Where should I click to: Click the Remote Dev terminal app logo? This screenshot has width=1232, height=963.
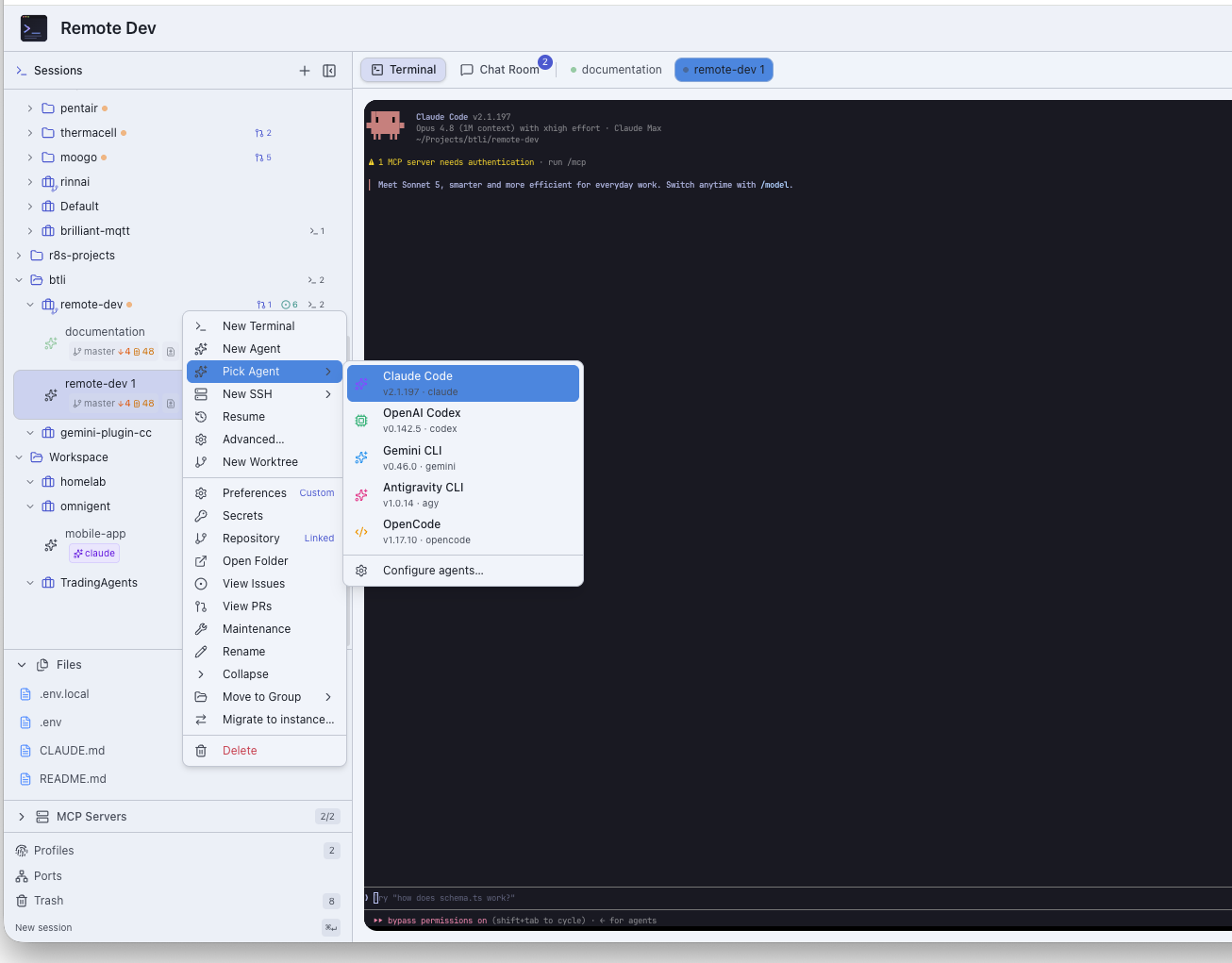(33, 28)
